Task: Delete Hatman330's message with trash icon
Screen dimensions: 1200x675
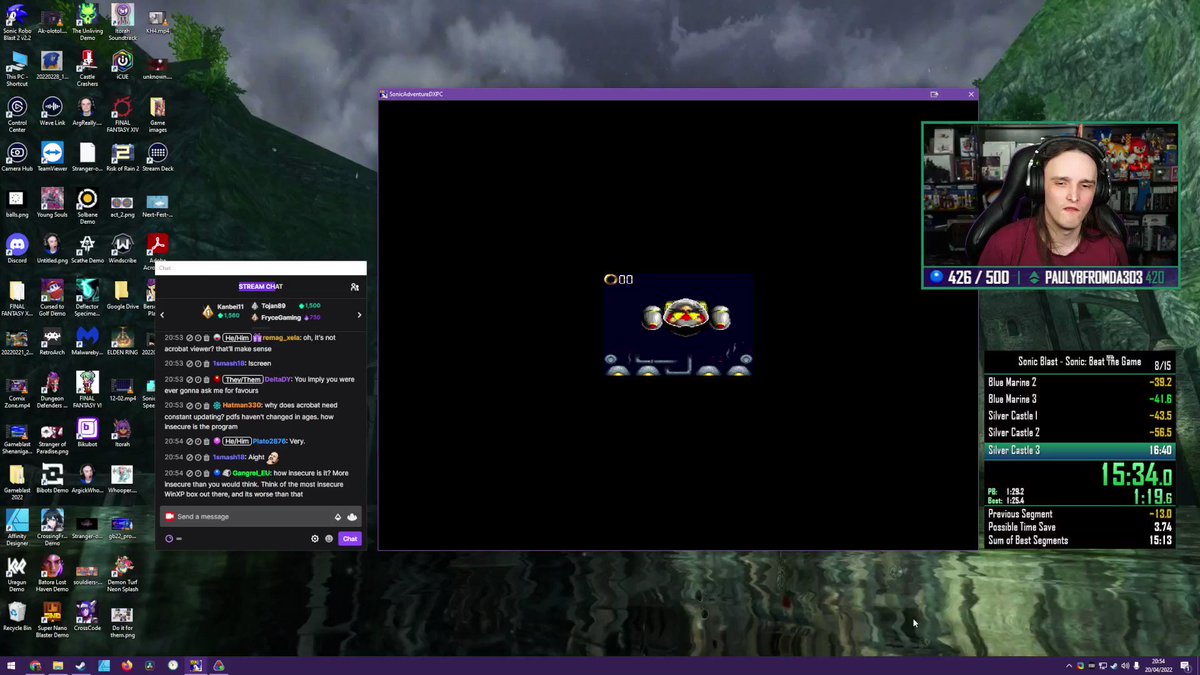Action: click(x=207, y=405)
